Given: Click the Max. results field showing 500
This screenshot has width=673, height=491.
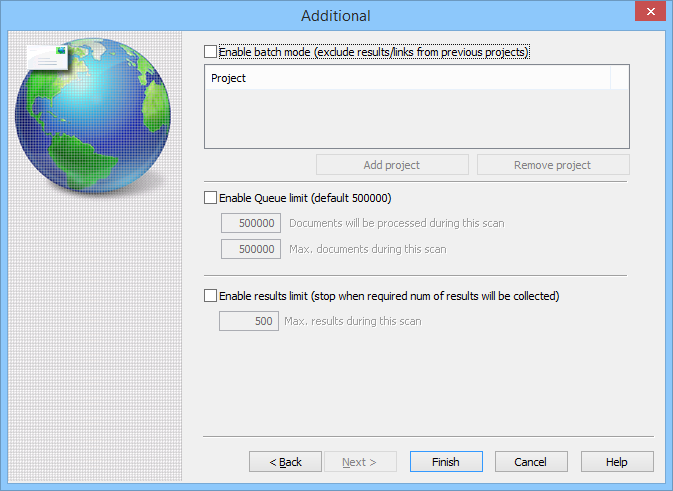Looking at the screenshot, I should (251, 321).
